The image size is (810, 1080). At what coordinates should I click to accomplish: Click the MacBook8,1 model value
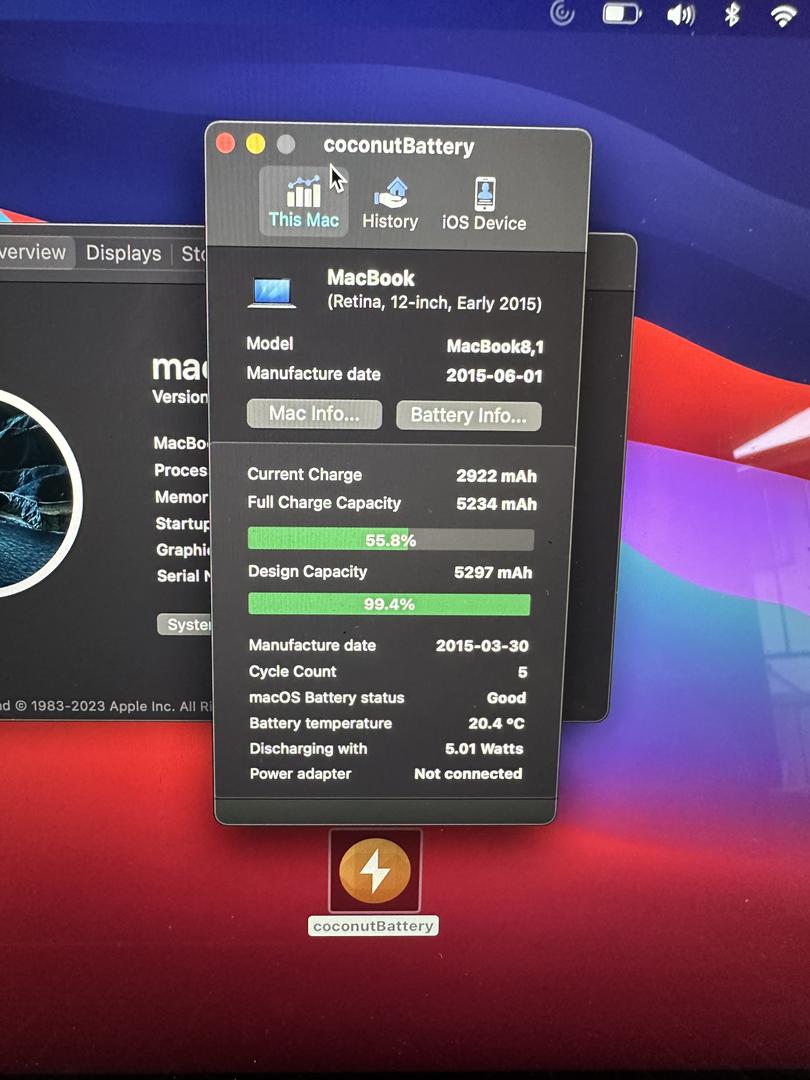[495, 346]
